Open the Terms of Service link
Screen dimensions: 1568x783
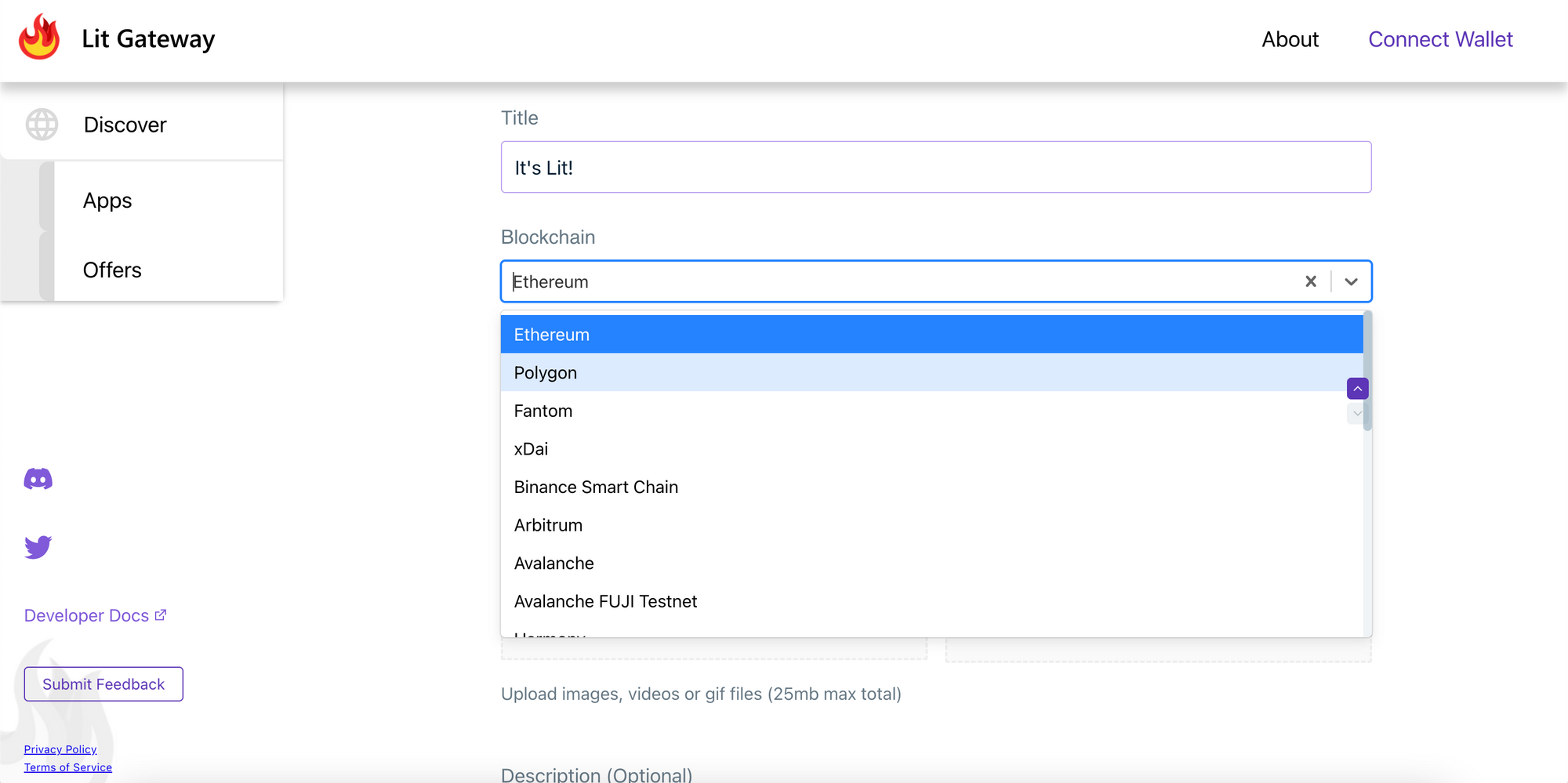(x=68, y=767)
